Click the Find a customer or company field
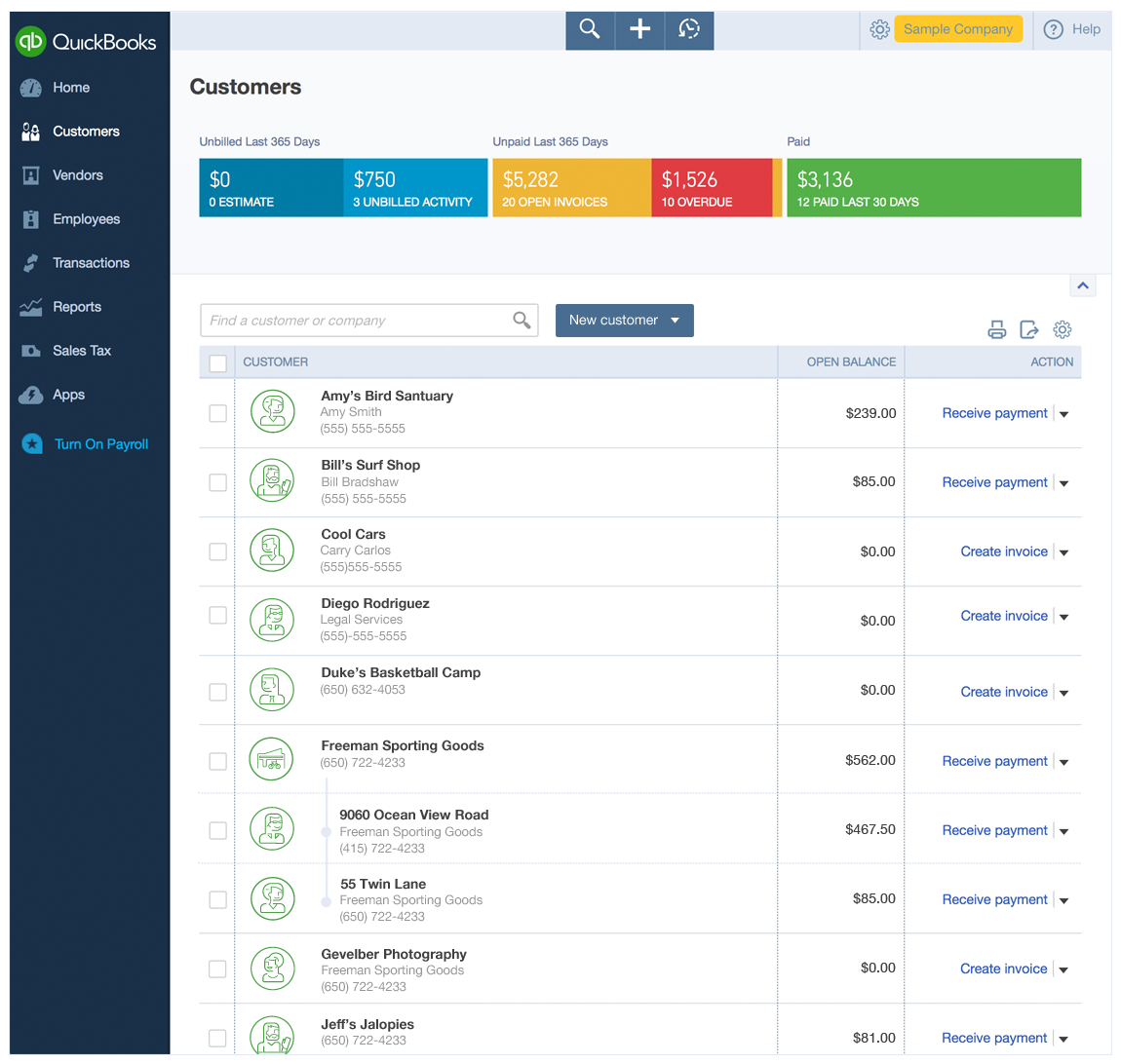 pyautogui.click(x=368, y=321)
